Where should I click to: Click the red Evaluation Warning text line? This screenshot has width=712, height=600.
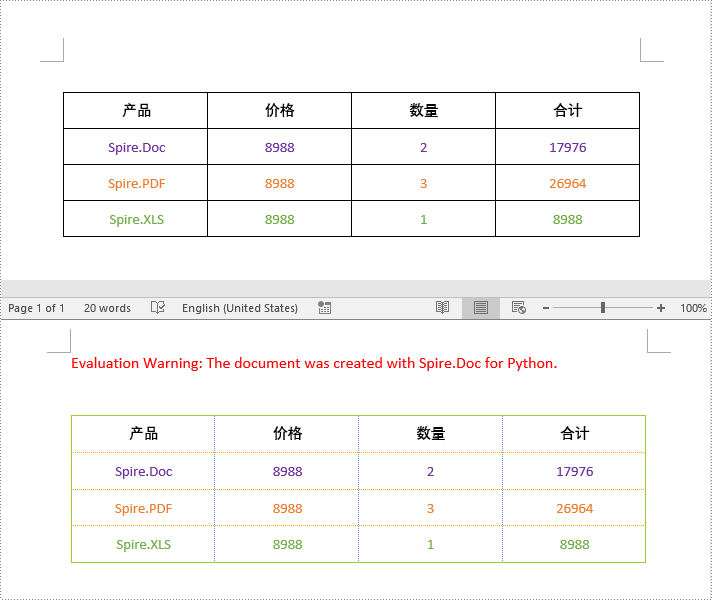pyautogui.click(x=314, y=363)
